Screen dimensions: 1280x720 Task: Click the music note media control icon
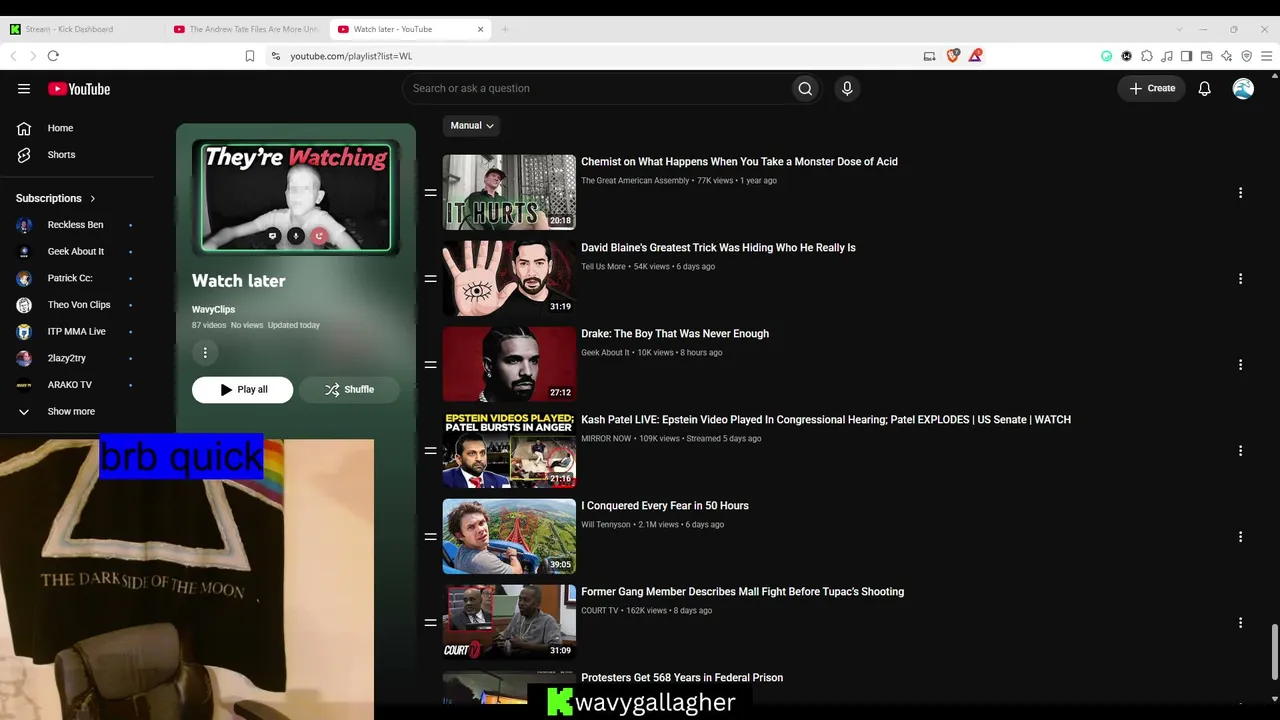[1167, 56]
